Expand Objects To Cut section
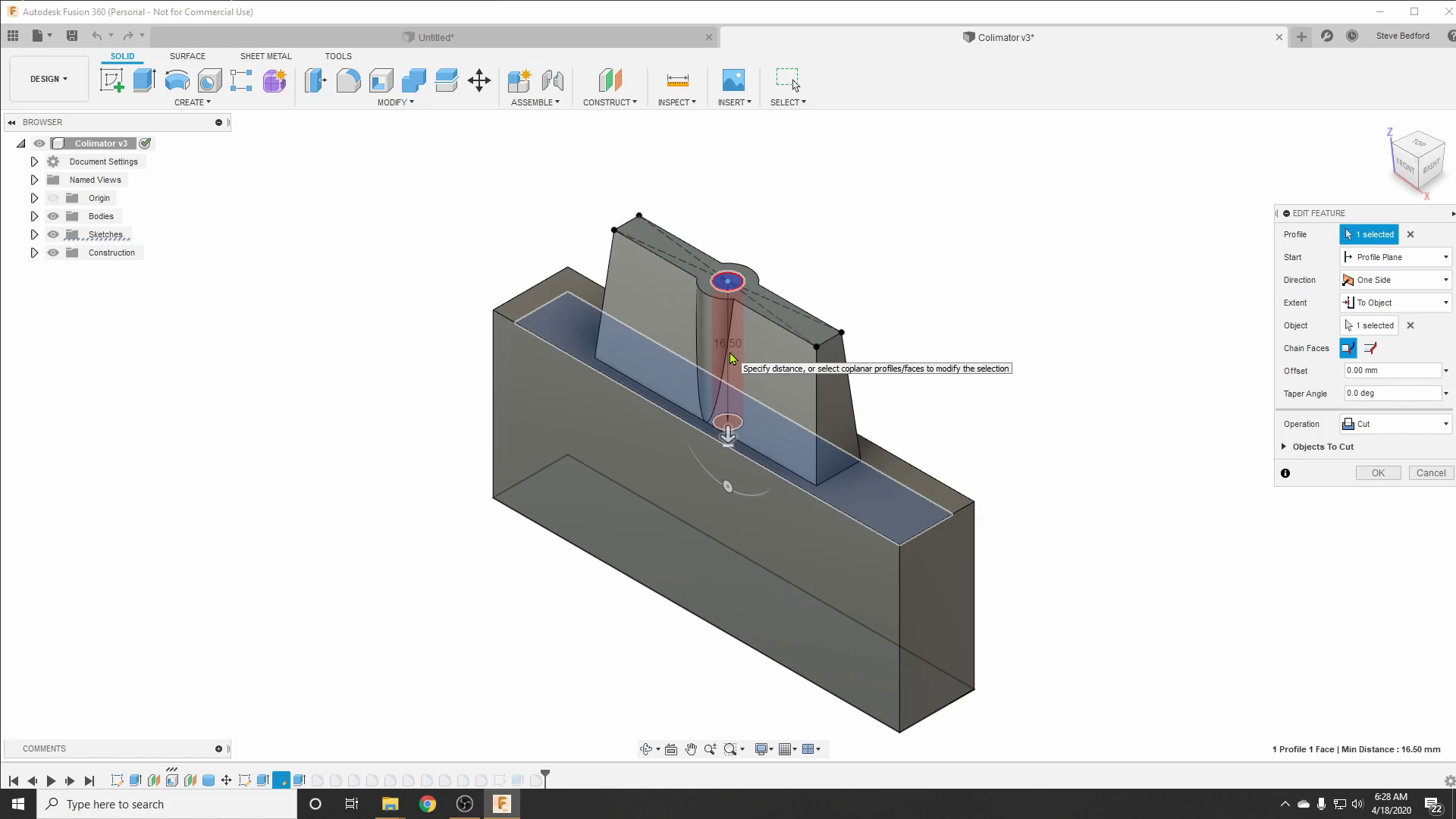 [x=1284, y=447]
